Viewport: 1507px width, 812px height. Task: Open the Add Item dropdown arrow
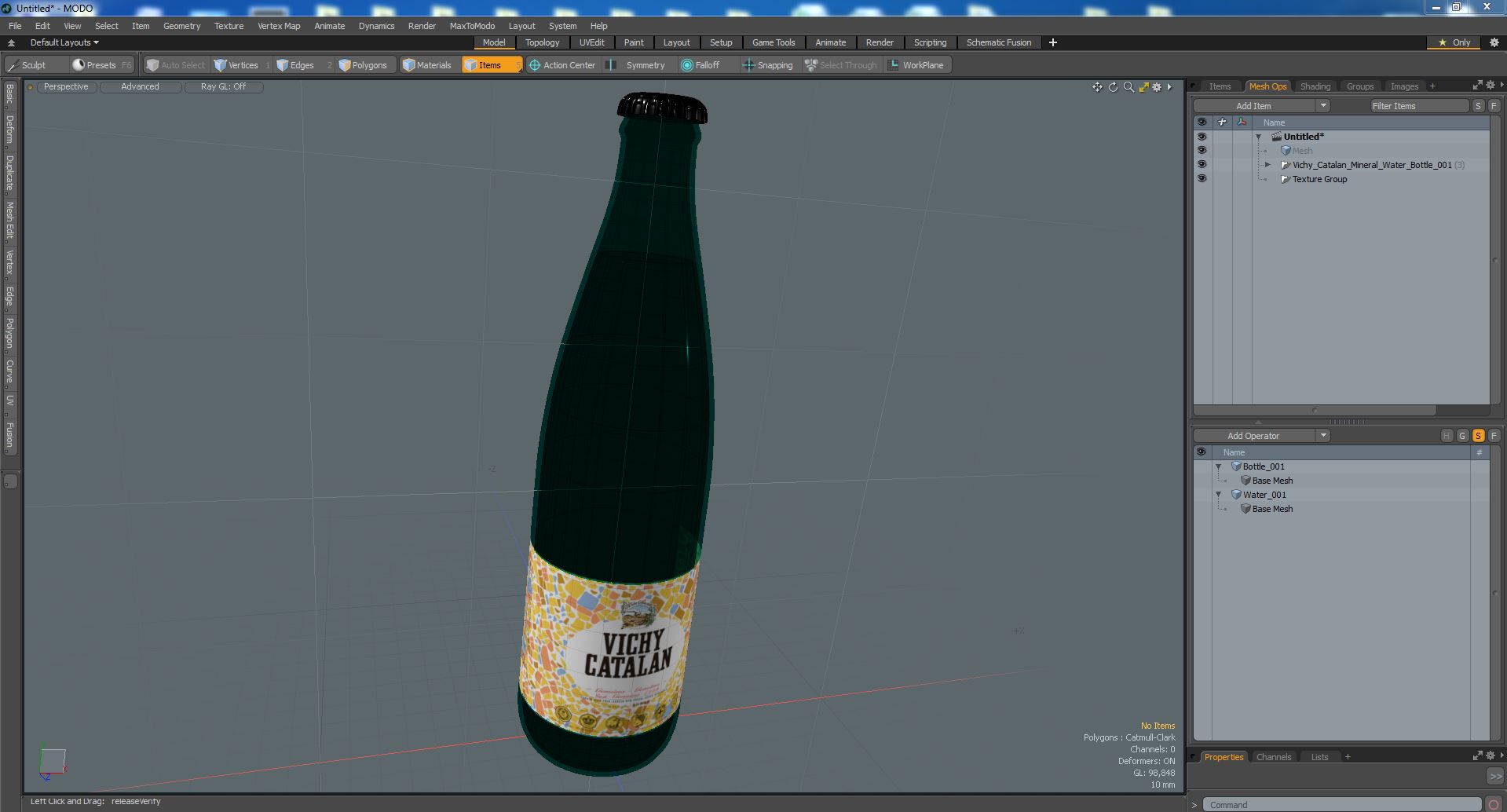(x=1323, y=106)
